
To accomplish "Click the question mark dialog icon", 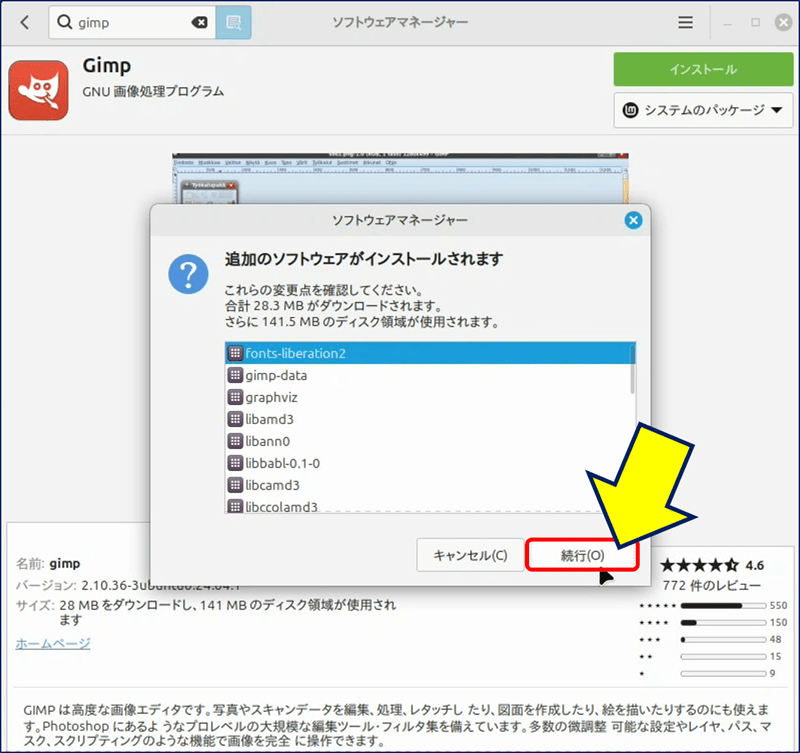I will (x=188, y=274).
